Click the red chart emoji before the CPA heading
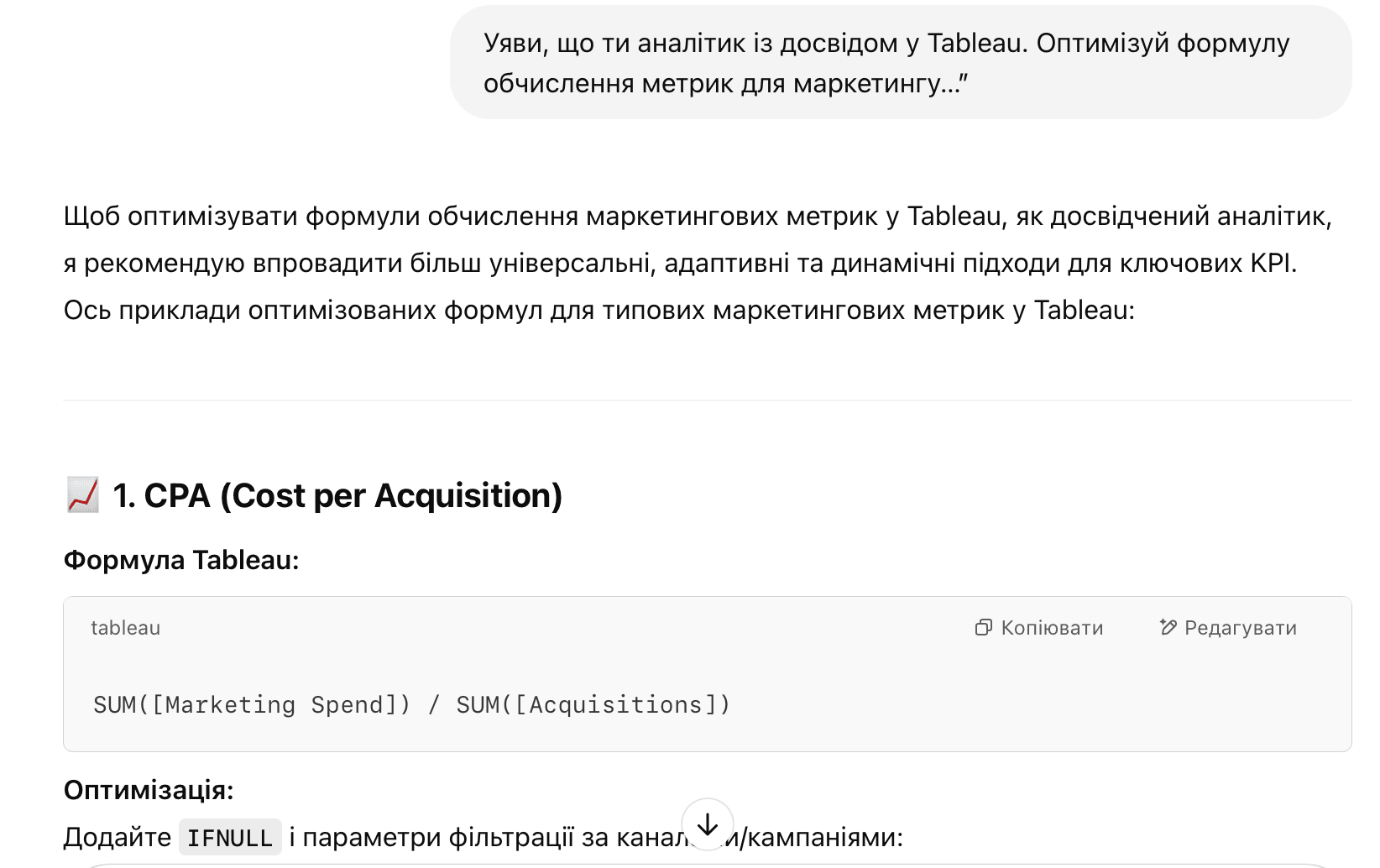This screenshot has width=1380, height=868. point(83,495)
